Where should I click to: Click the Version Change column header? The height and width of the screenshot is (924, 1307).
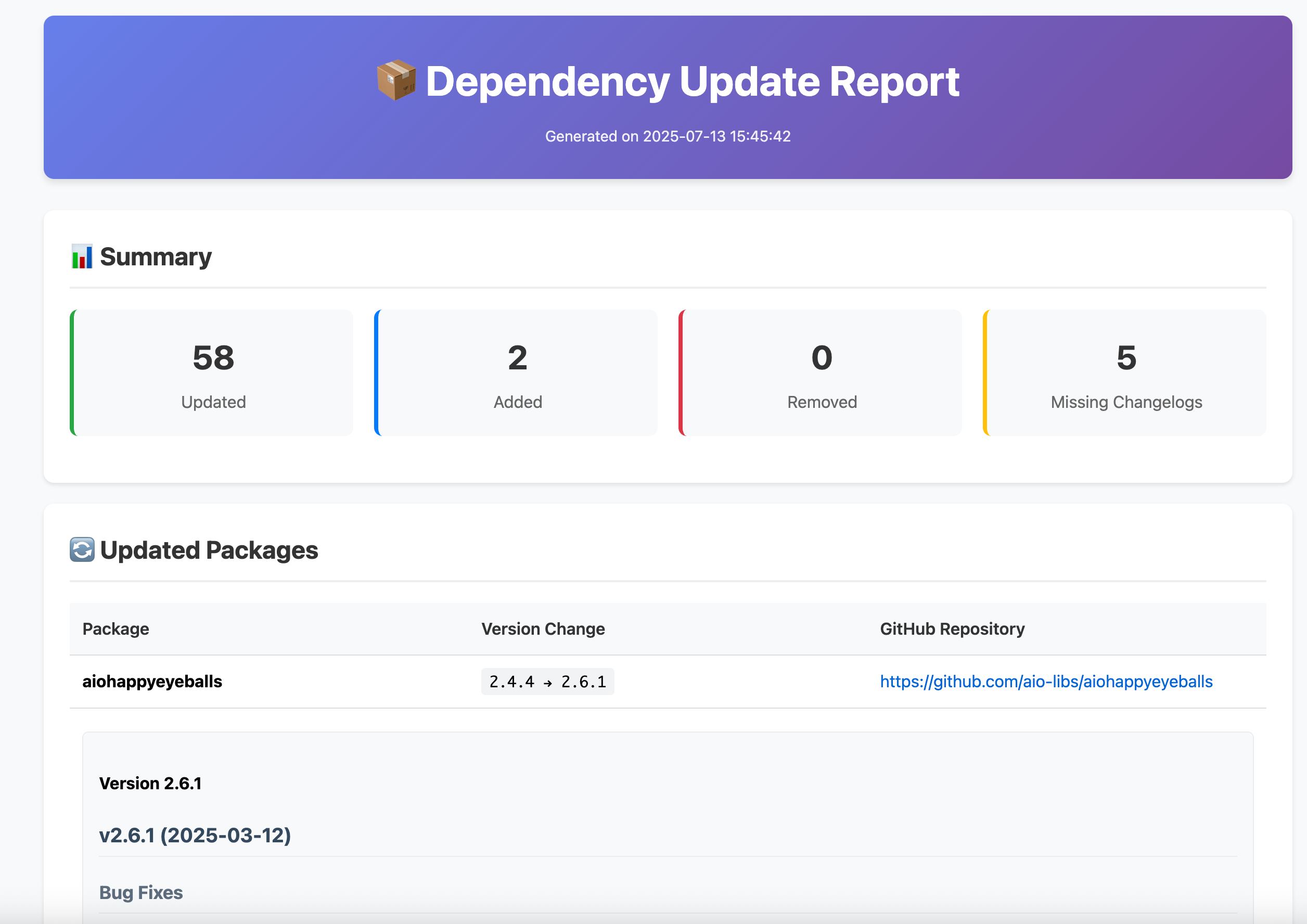click(x=543, y=628)
